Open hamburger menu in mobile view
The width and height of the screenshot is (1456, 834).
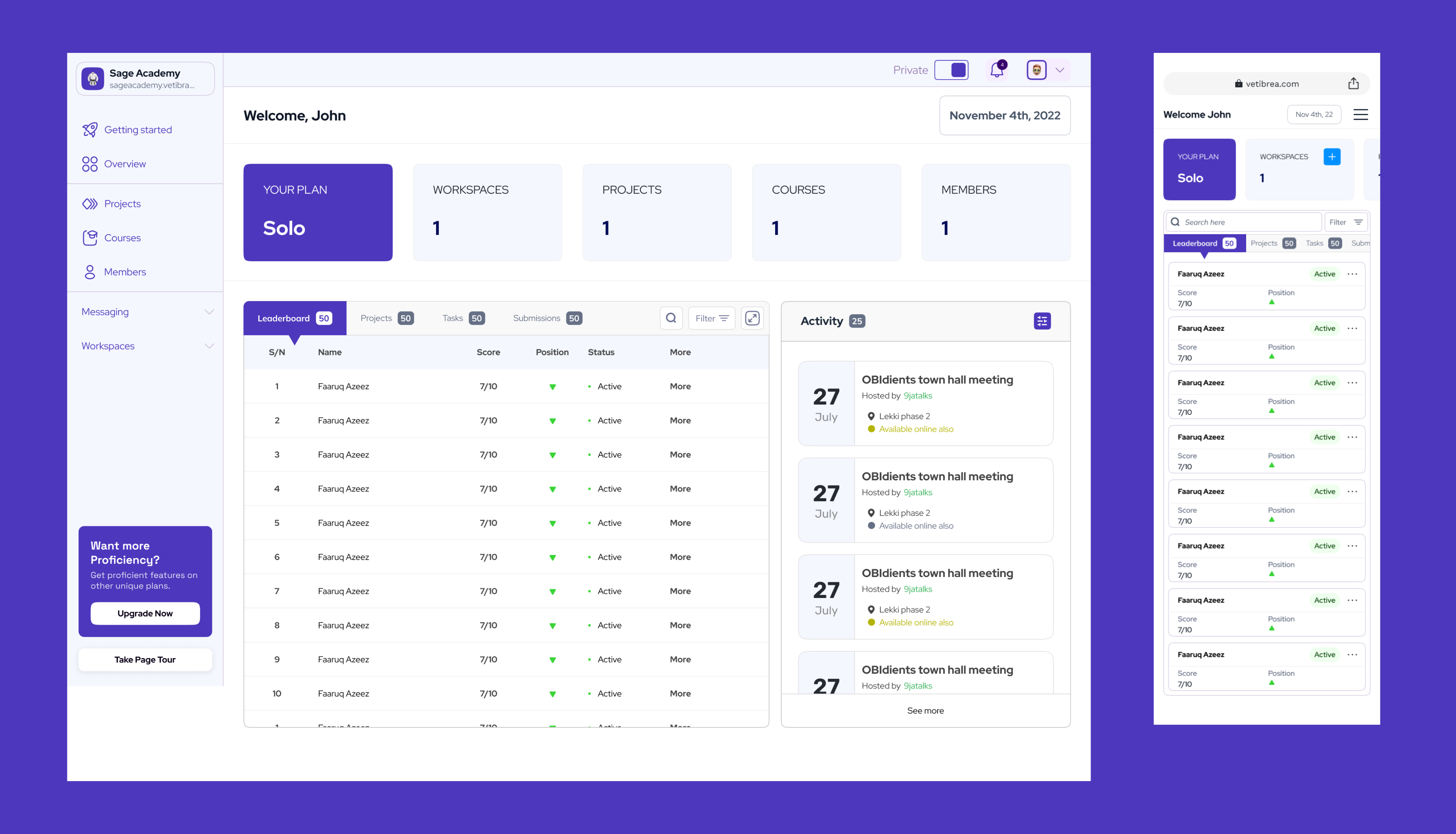pyautogui.click(x=1360, y=114)
